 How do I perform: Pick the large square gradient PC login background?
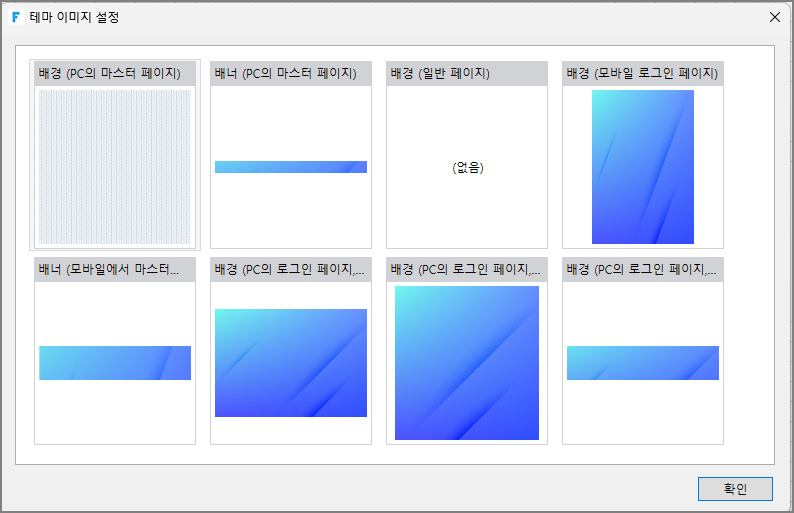467,363
